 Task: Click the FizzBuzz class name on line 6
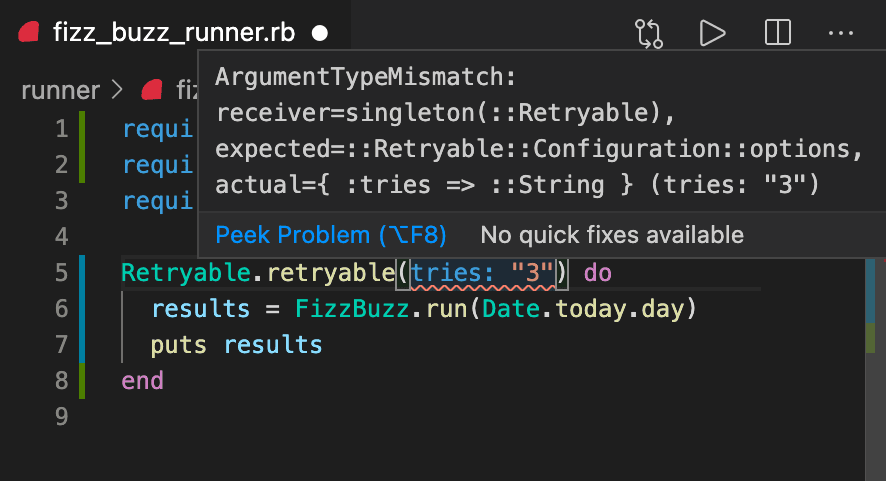[x=352, y=309]
